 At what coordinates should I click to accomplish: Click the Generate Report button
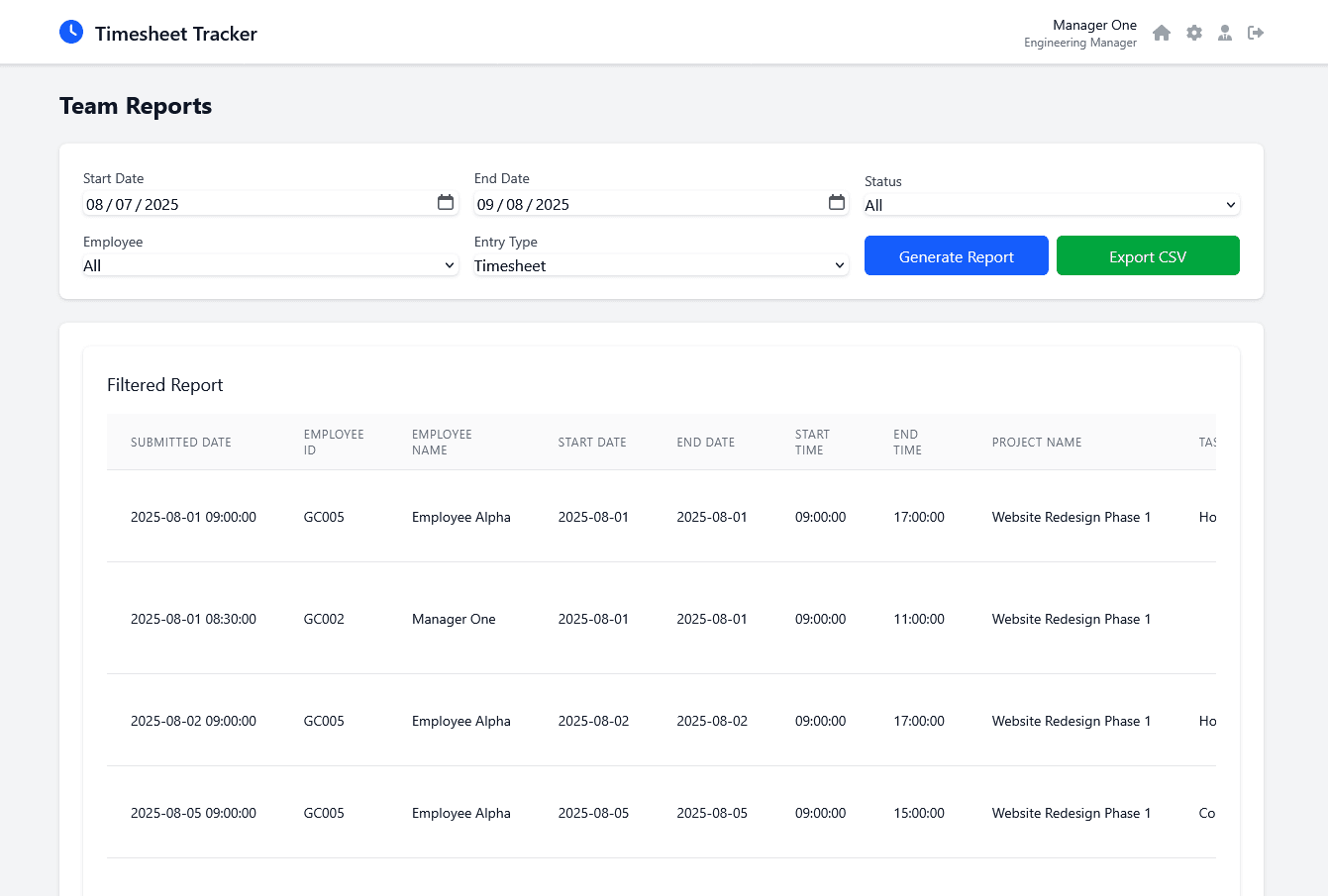click(x=956, y=255)
